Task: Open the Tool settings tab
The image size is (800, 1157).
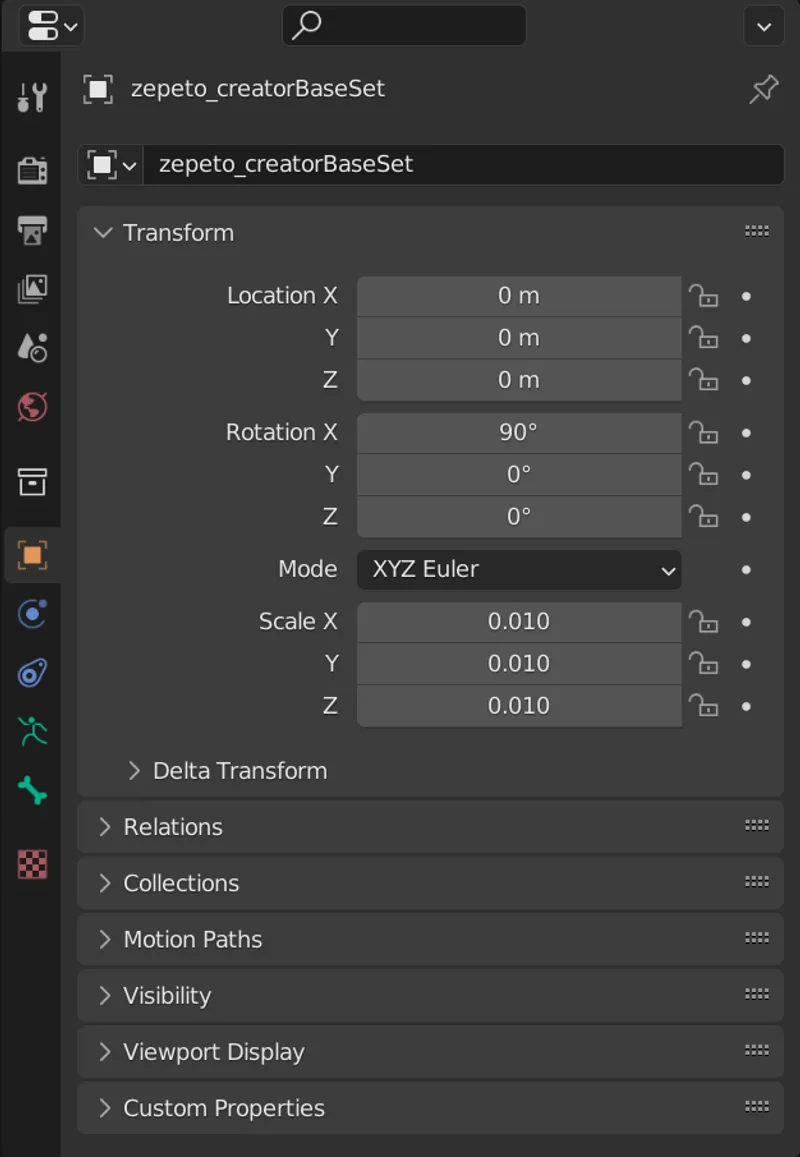Action: point(31,96)
